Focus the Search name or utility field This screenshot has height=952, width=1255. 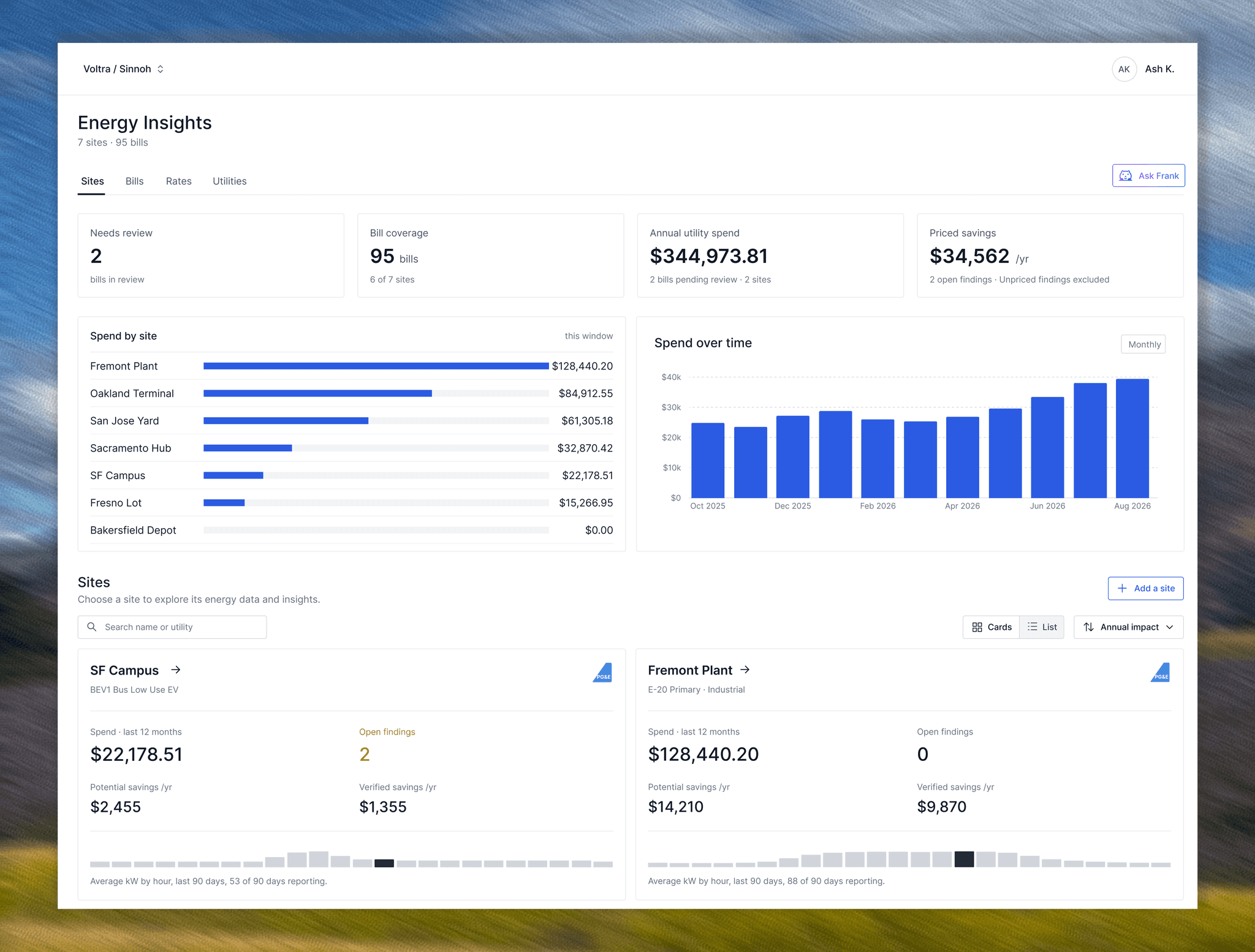(x=172, y=627)
